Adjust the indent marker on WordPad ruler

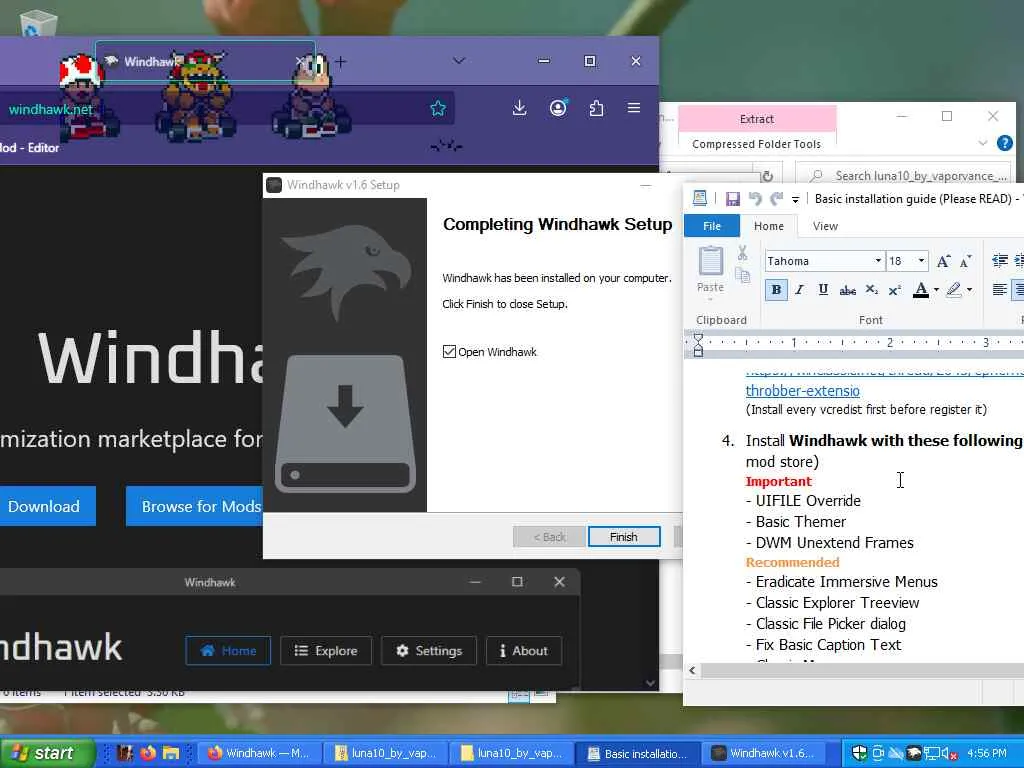(x=698, y=344)
